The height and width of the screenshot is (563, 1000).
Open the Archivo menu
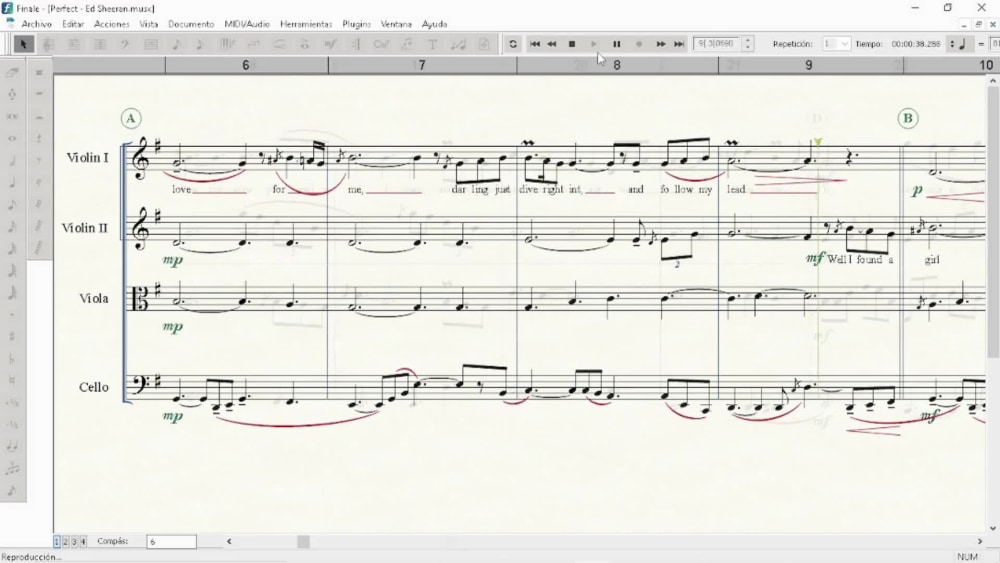coord(37,24)
